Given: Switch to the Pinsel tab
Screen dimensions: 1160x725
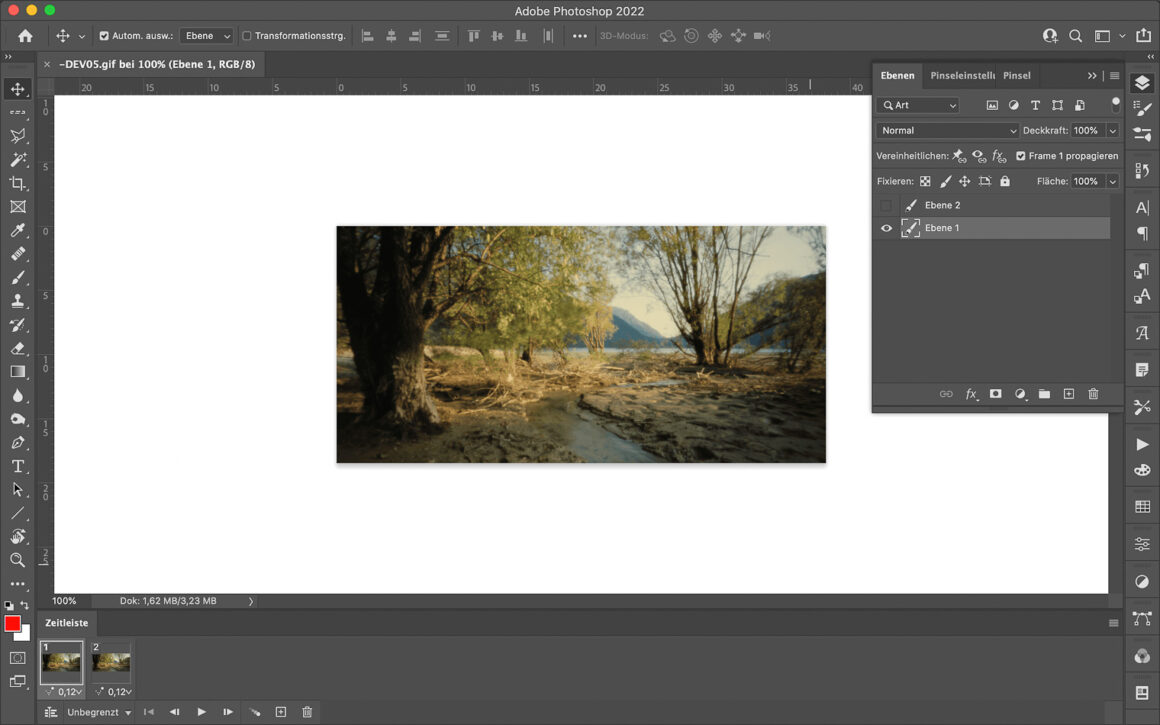Looking at the screenshot, I should (1016, 76).
